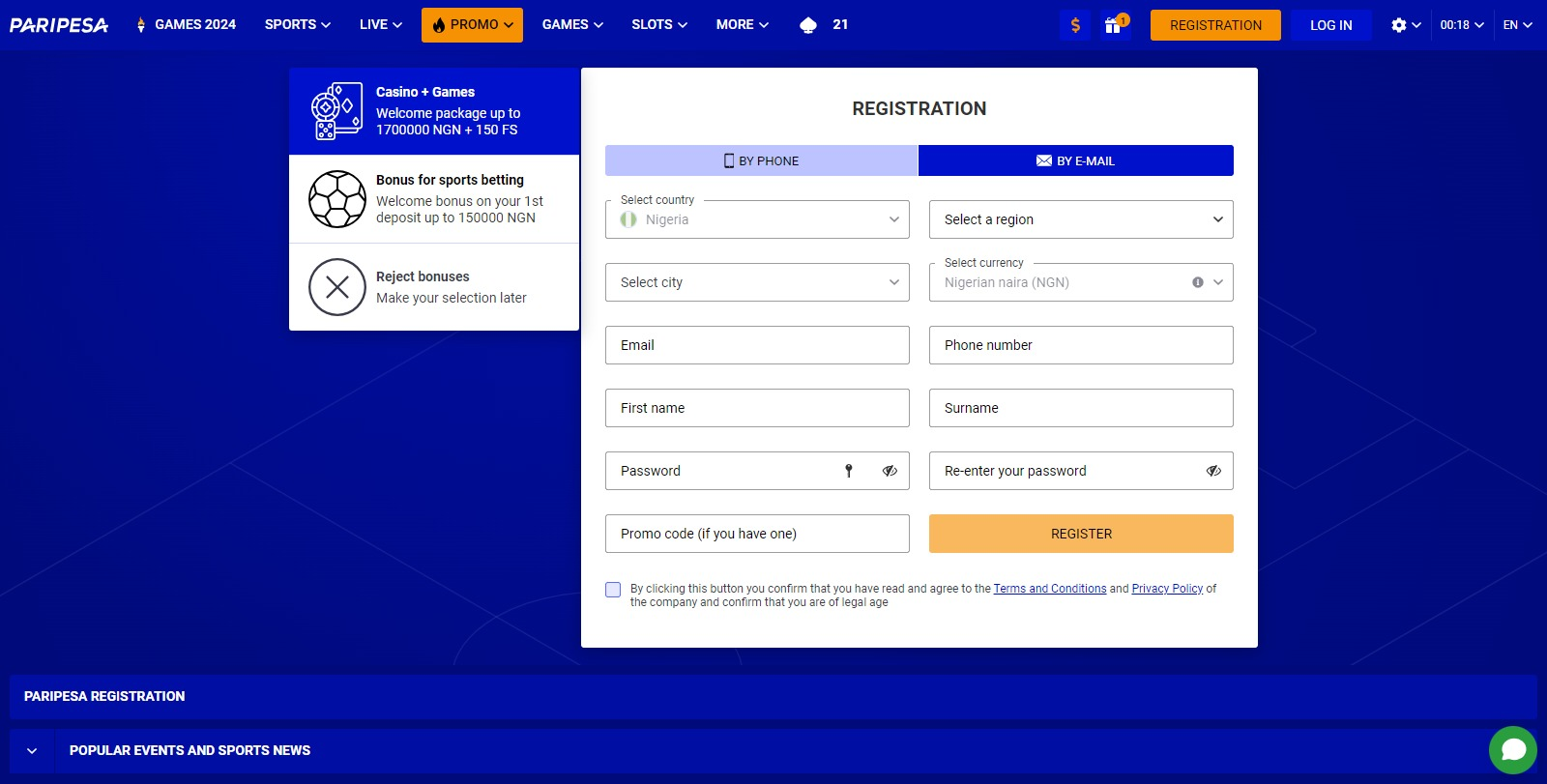This screenshot has width=1547, height=784.
Task: Open the settings gear menu
Action: pos(1406,25)
